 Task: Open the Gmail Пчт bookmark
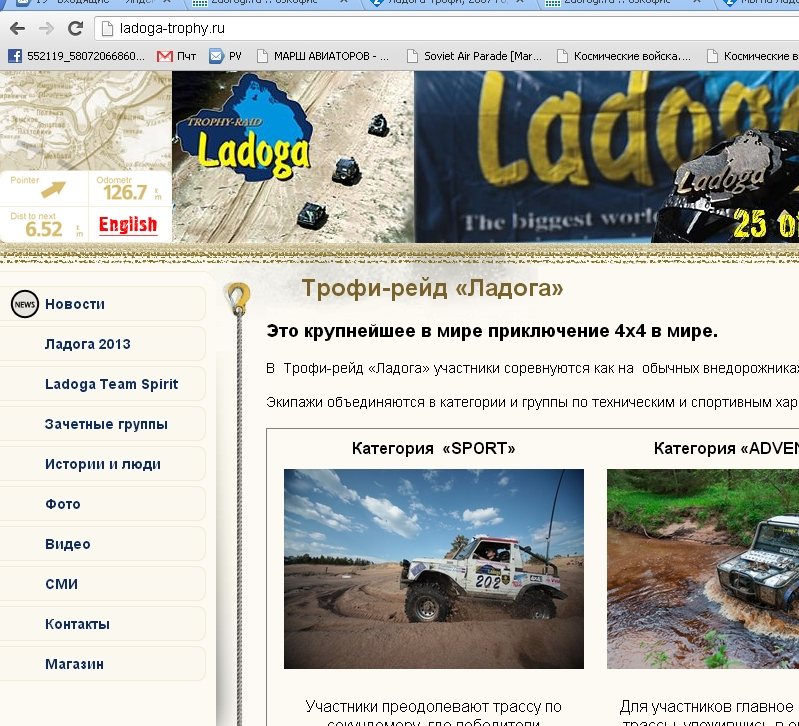(176, 56)
